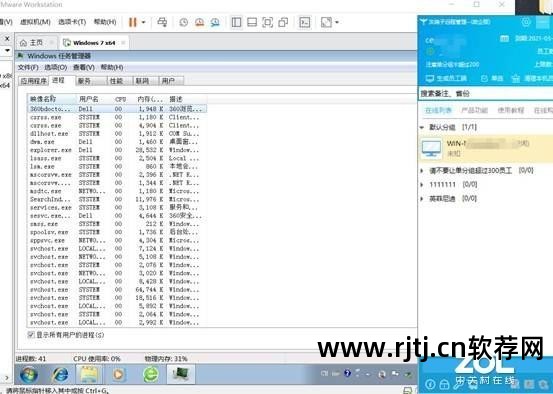Click the revert to snapshot icon
Viewport: 553px width, 394px height.
(200, 22)
